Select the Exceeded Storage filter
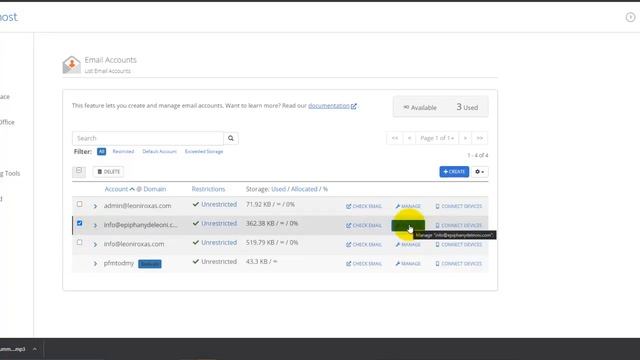This screenshot has width=640, height=360. 204,151
